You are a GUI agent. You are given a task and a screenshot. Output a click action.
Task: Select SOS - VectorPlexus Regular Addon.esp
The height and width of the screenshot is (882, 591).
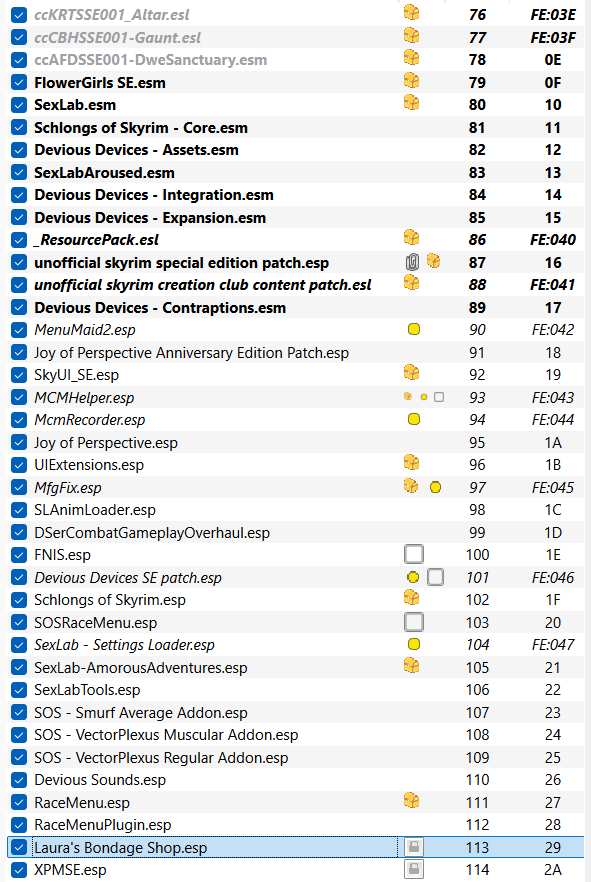161,758
